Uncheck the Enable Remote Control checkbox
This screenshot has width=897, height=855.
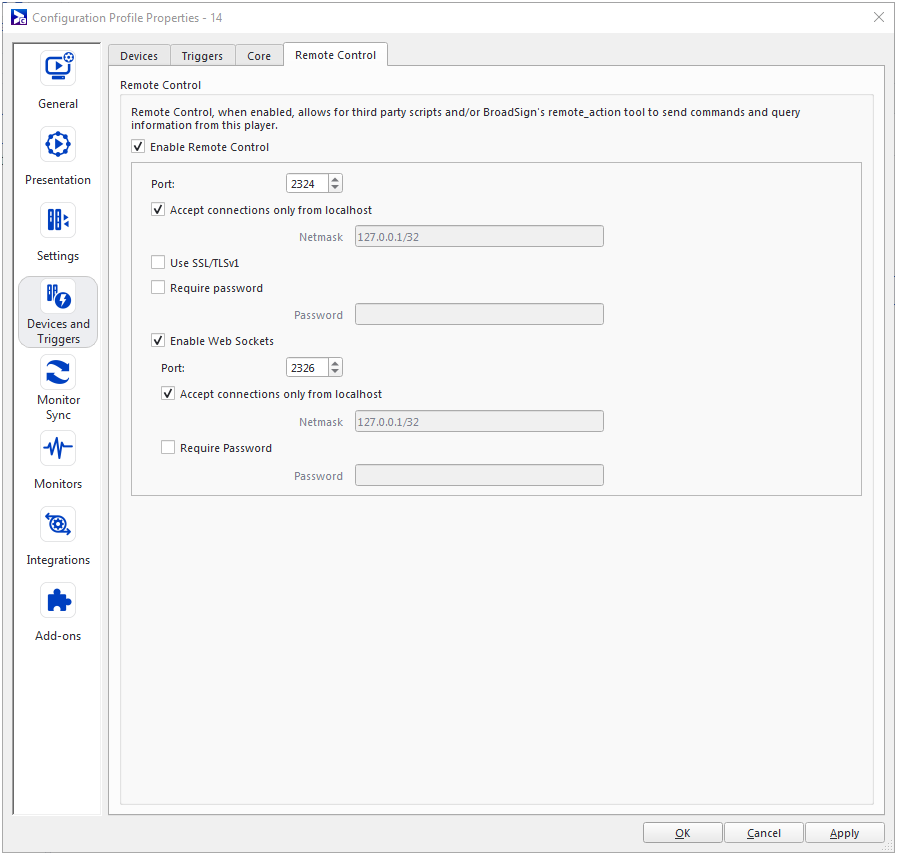click(138, 147)
